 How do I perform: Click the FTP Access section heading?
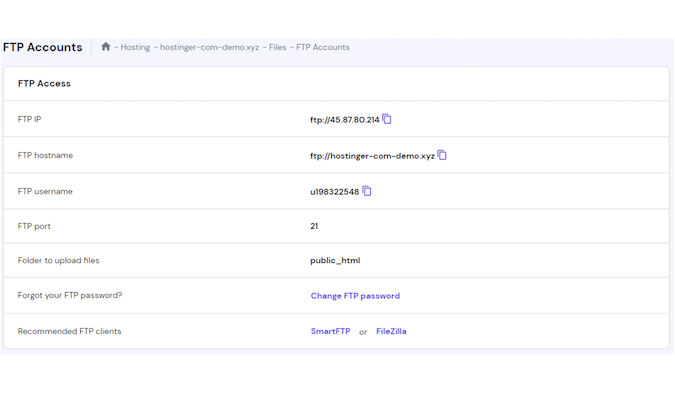[x=44, y=84]
